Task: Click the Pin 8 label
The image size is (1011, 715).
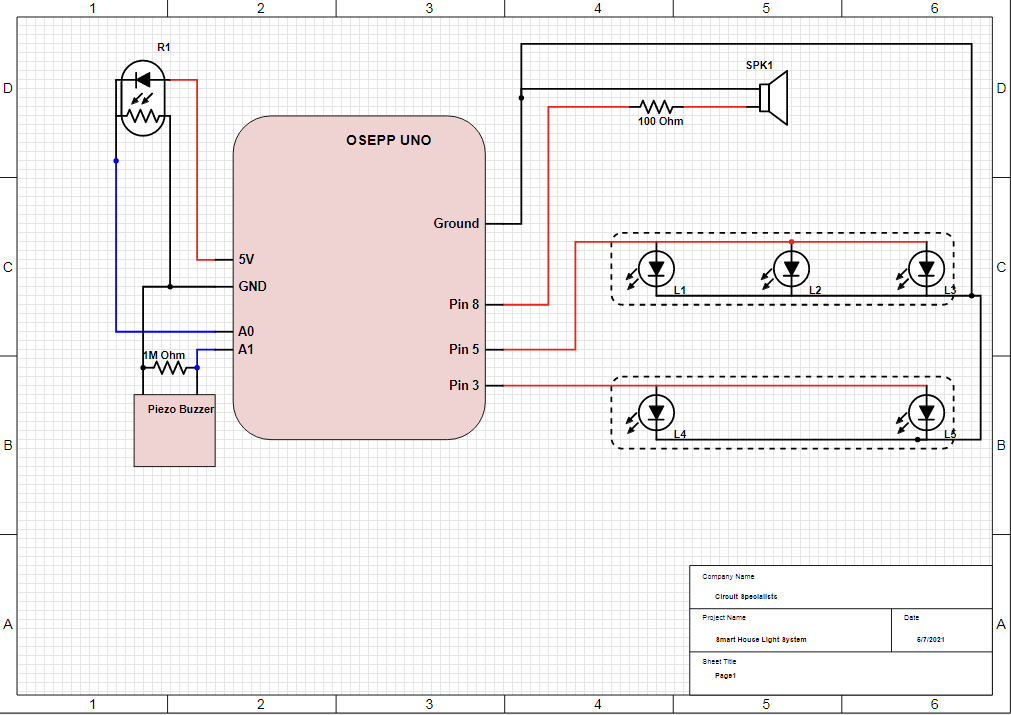Action: coord(464,304)
